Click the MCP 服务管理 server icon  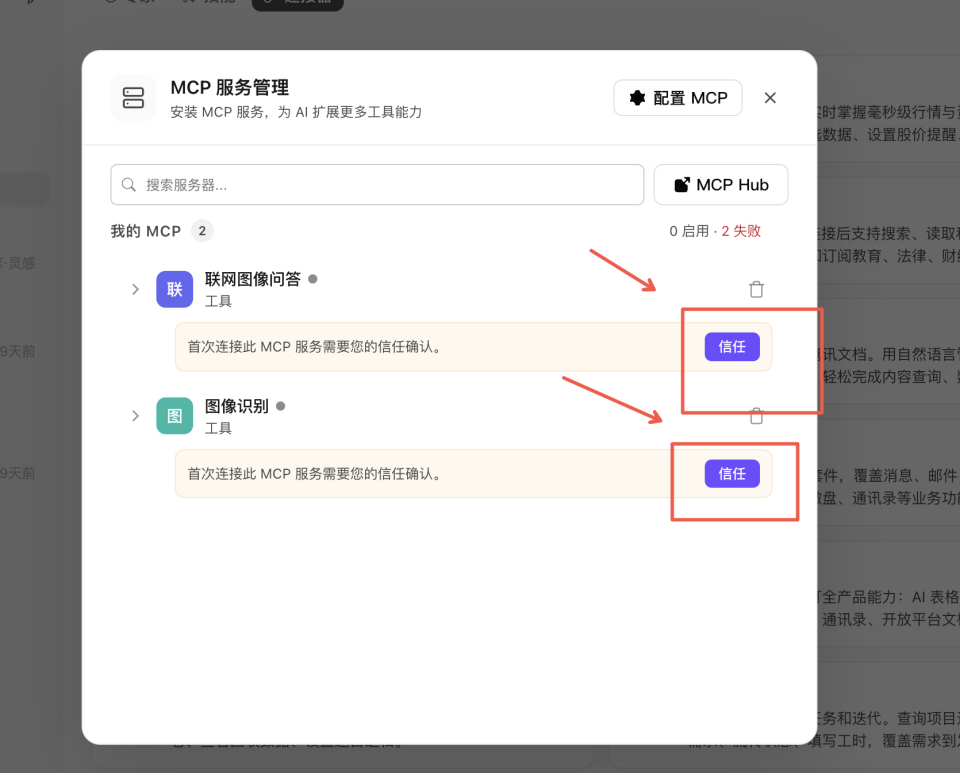(x=133, y=98)
